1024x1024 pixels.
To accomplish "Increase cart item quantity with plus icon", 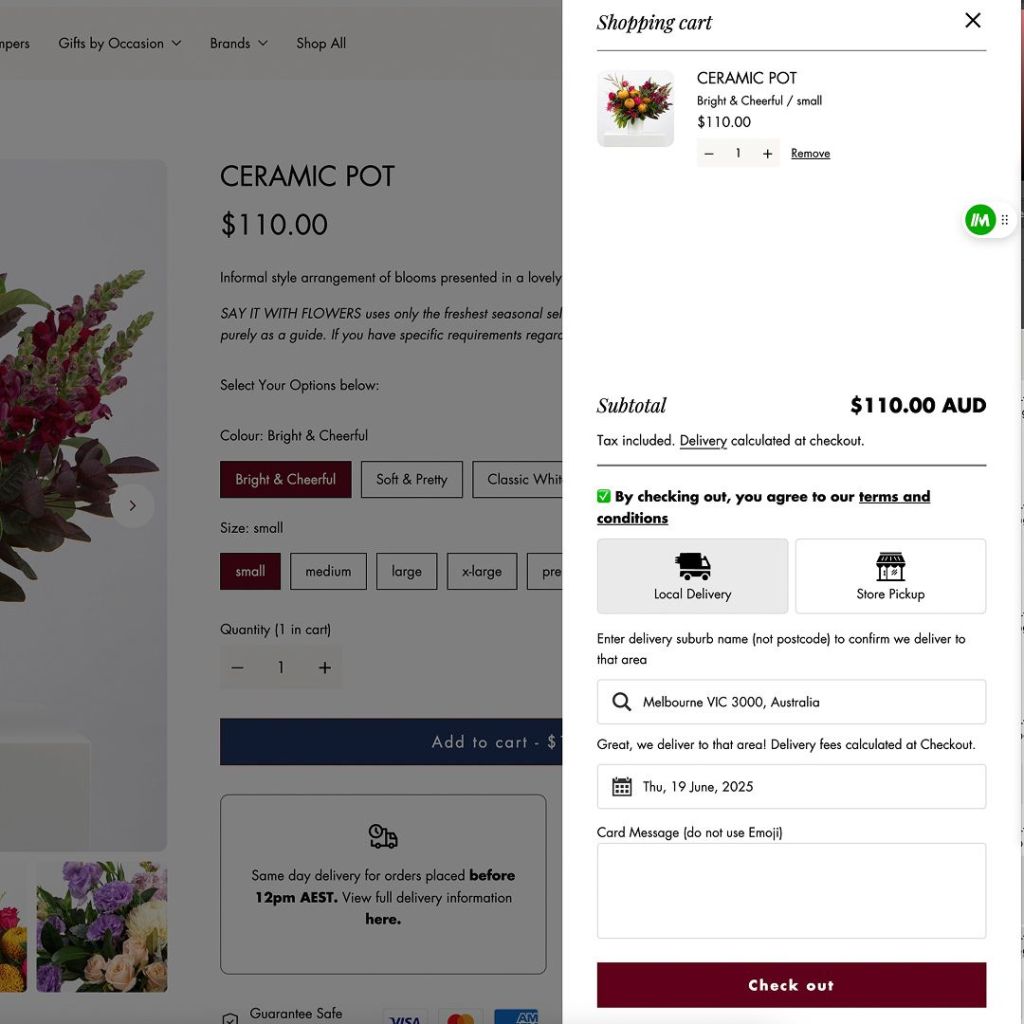I will [x=767, y=153].
